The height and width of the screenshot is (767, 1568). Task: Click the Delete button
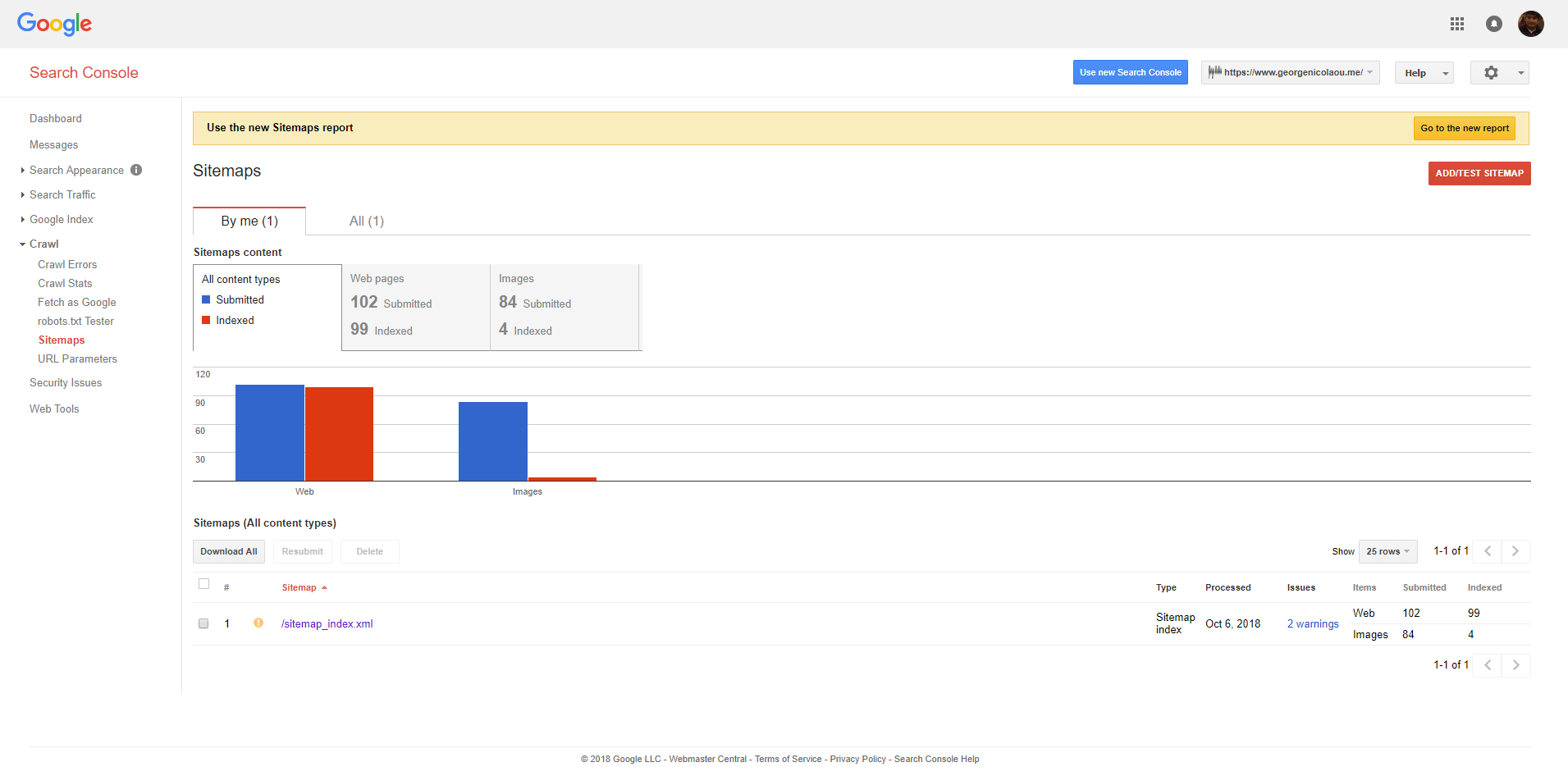pyautogui.click(x=370, y=551)
